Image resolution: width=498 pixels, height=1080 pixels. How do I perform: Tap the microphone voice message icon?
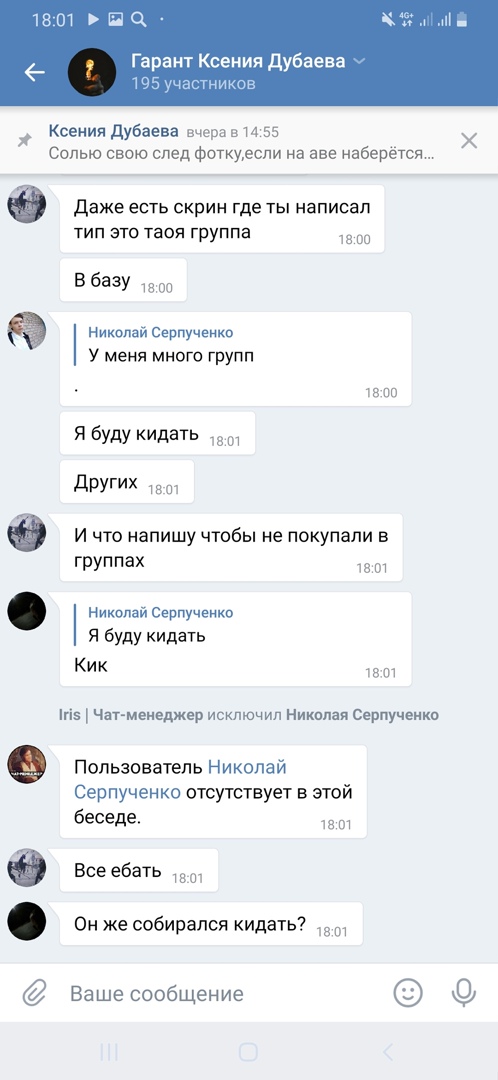tap(464, 993)
